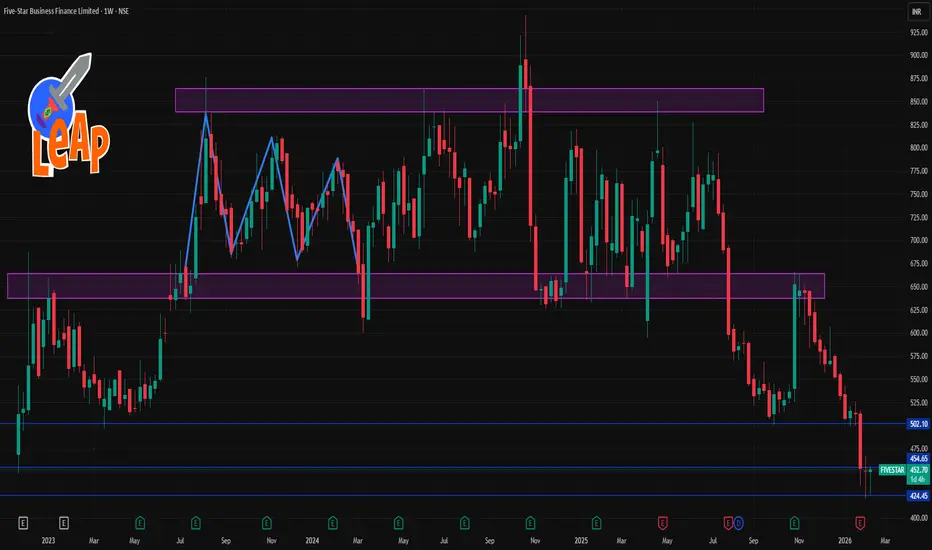Open the green earnings marker after the 2024 label

[333, 523]
